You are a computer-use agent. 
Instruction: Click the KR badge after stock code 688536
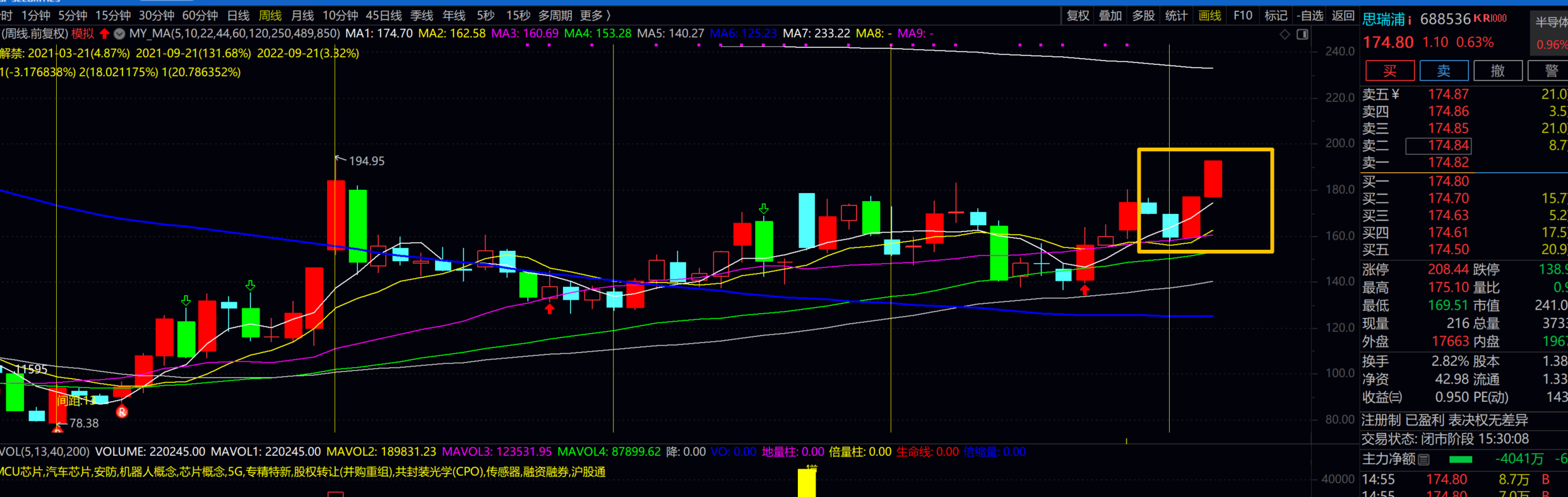click(x=1490, y=18)
